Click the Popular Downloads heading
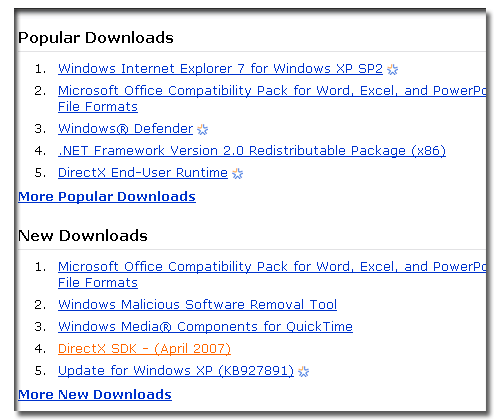The height and width of the screenshot is (420, 500). click(x=96, y=38)
